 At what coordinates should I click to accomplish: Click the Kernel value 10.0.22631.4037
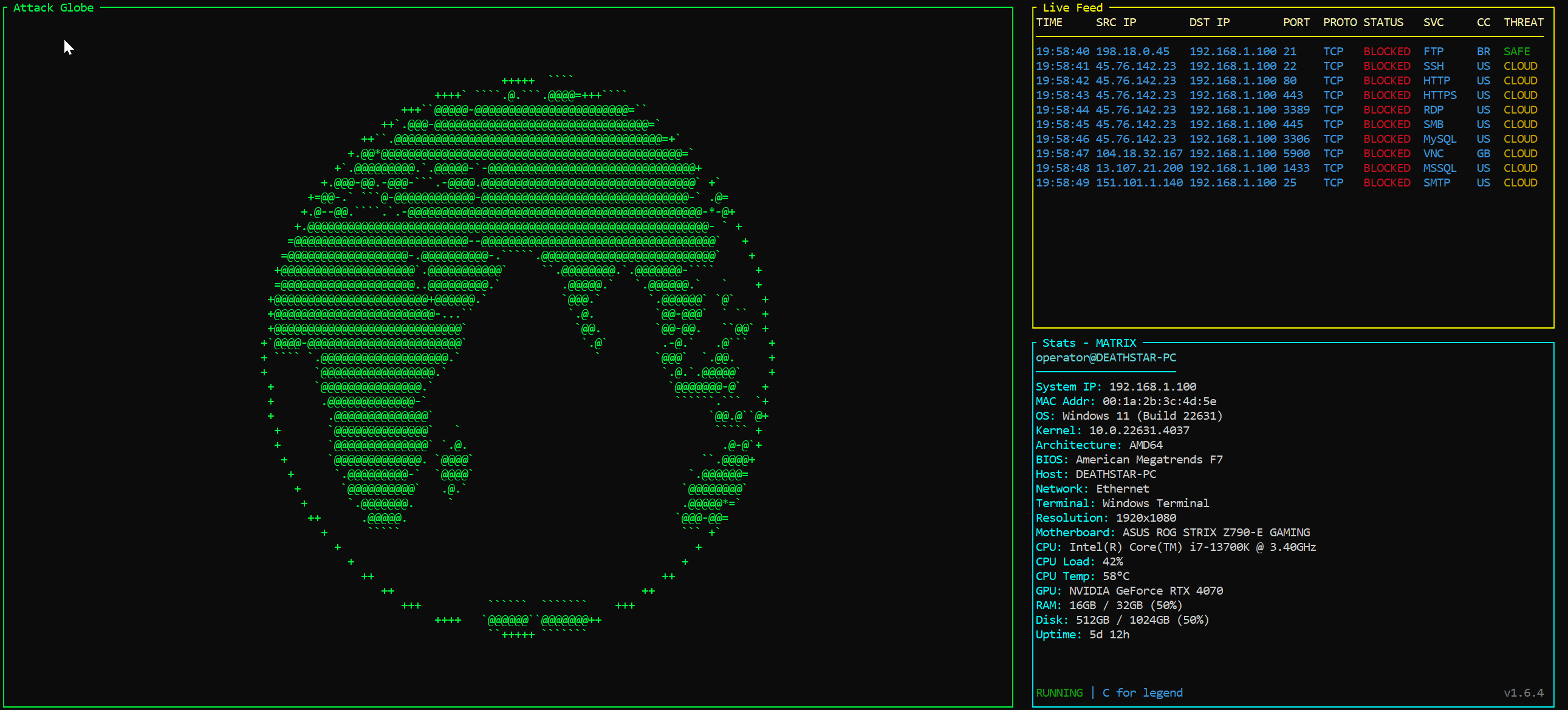click(1140, 431)
